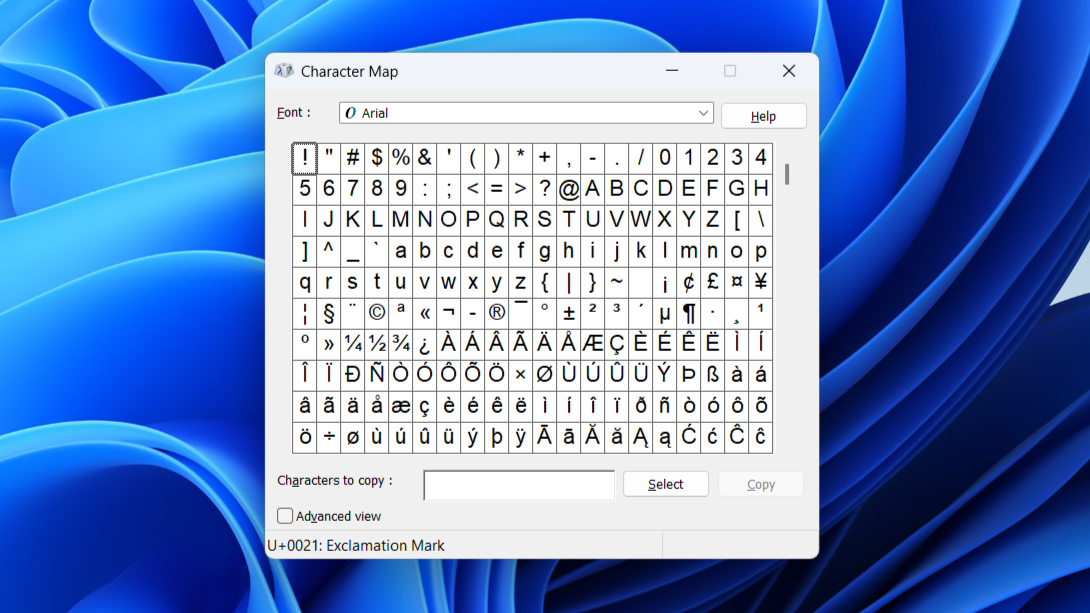Select the hash # character cell
Screen dimensions: 1090x613
[x=352, y=158]
